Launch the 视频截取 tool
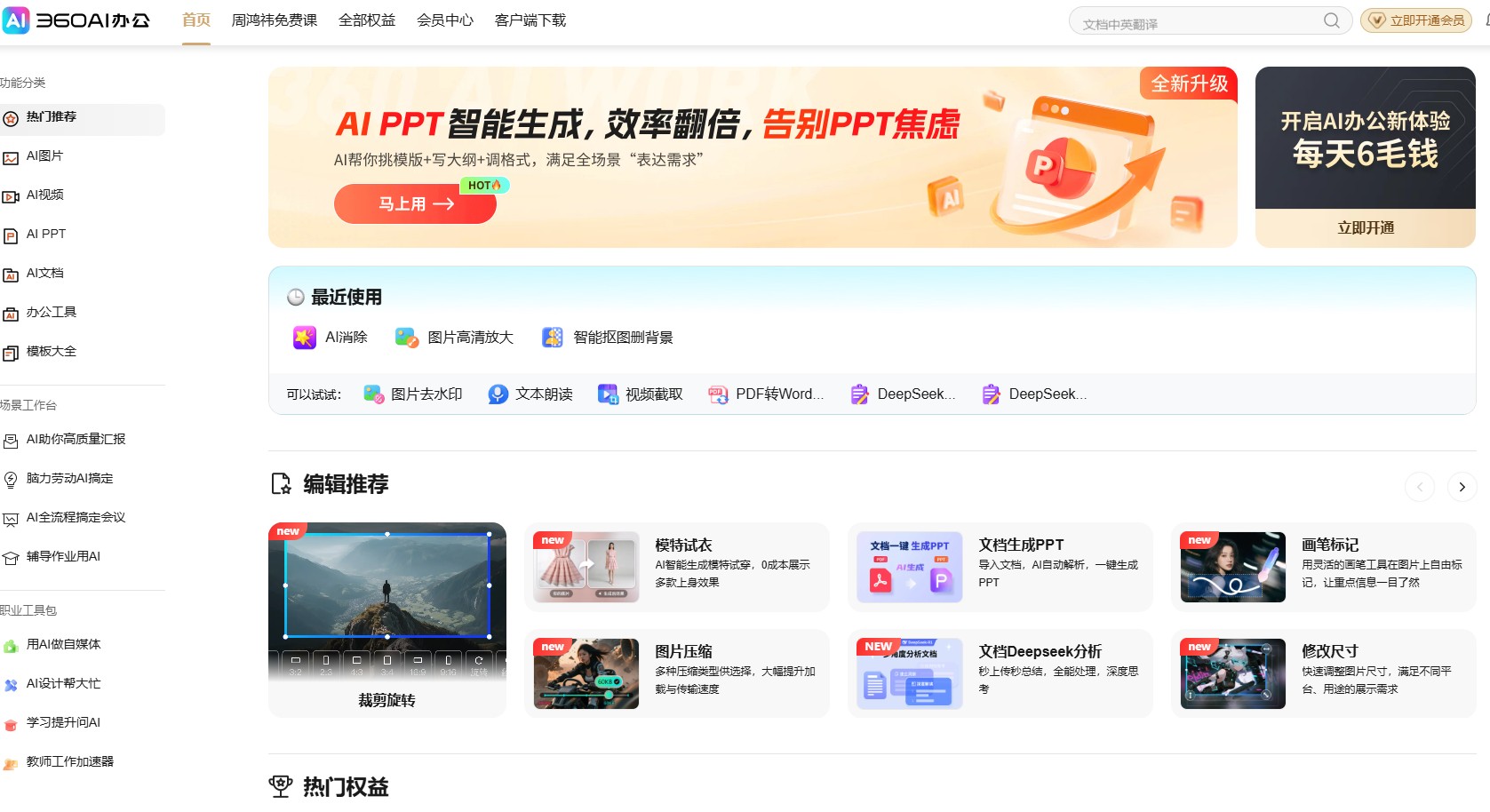The width and height of the screenshot is (1490, 812). 640,394
